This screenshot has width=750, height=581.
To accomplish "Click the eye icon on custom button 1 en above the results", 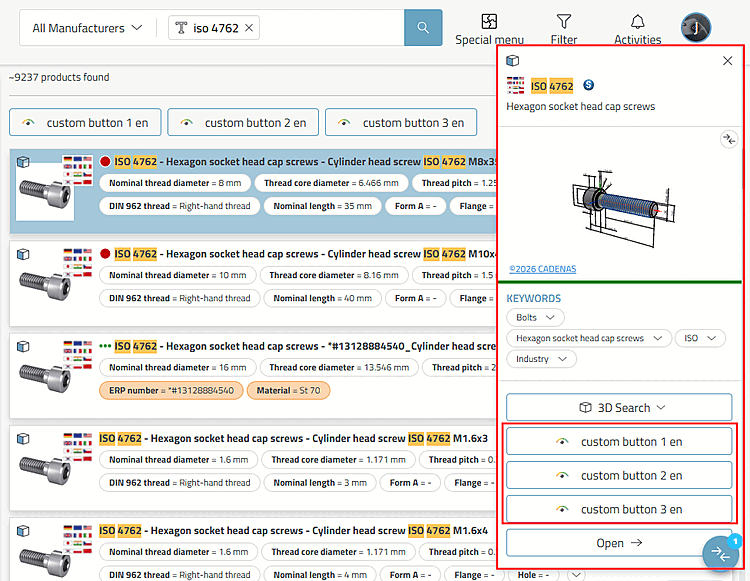I will point(28,123).
